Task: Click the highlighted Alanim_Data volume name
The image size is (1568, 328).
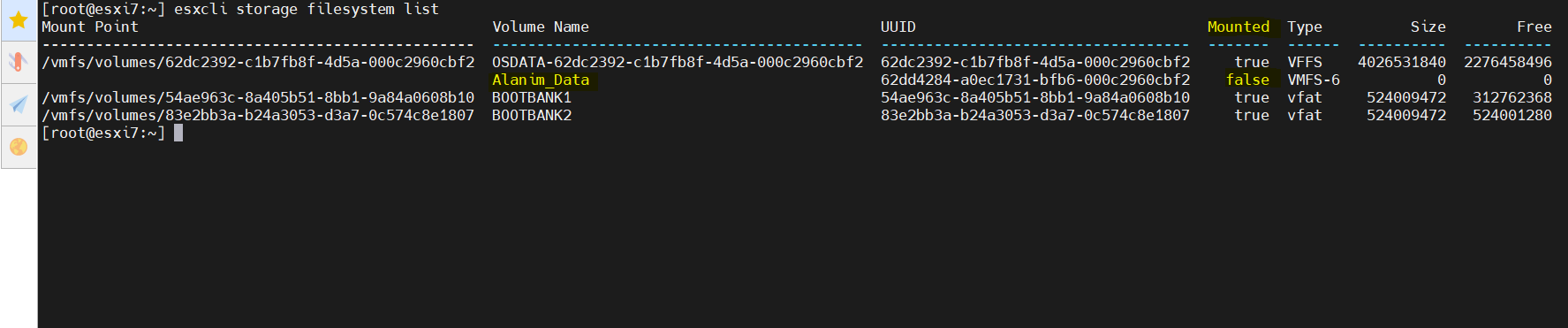Action: click(541, 80)
